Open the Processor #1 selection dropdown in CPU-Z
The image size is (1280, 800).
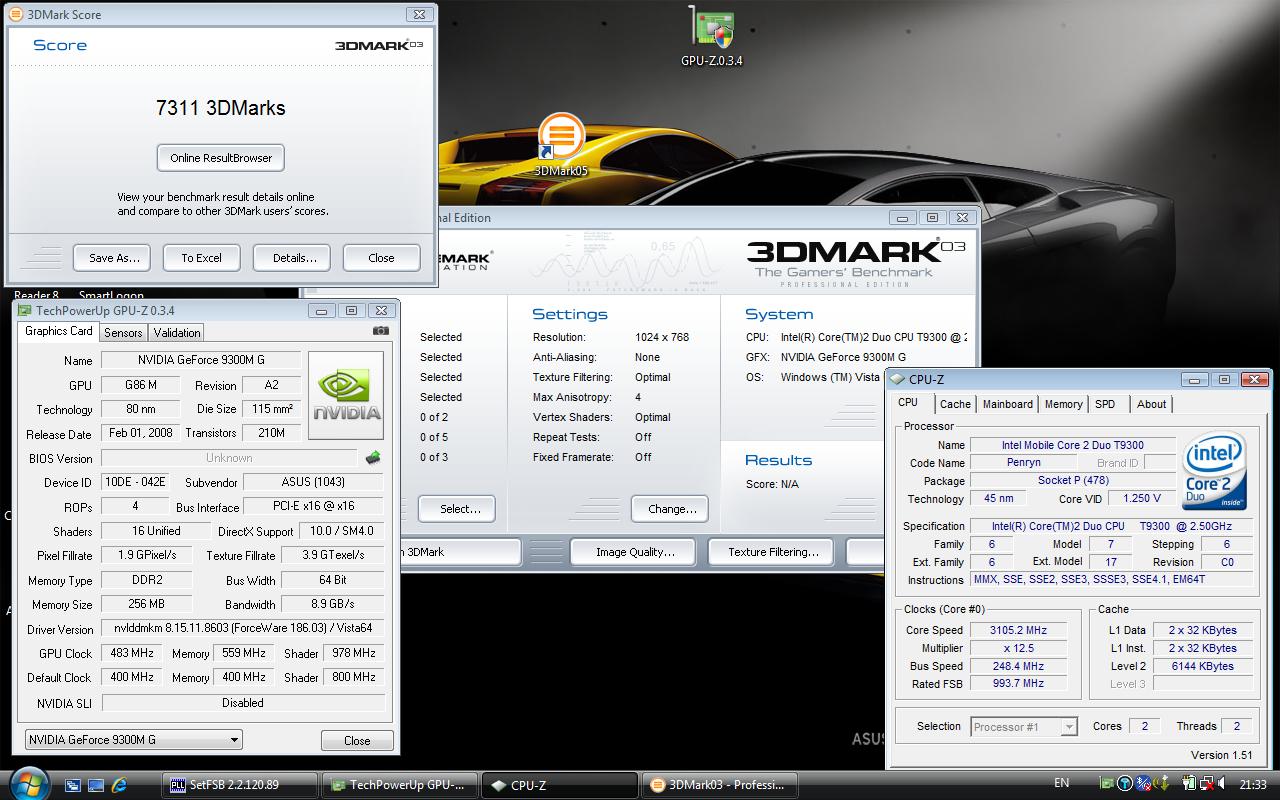tap(1024, 727)
